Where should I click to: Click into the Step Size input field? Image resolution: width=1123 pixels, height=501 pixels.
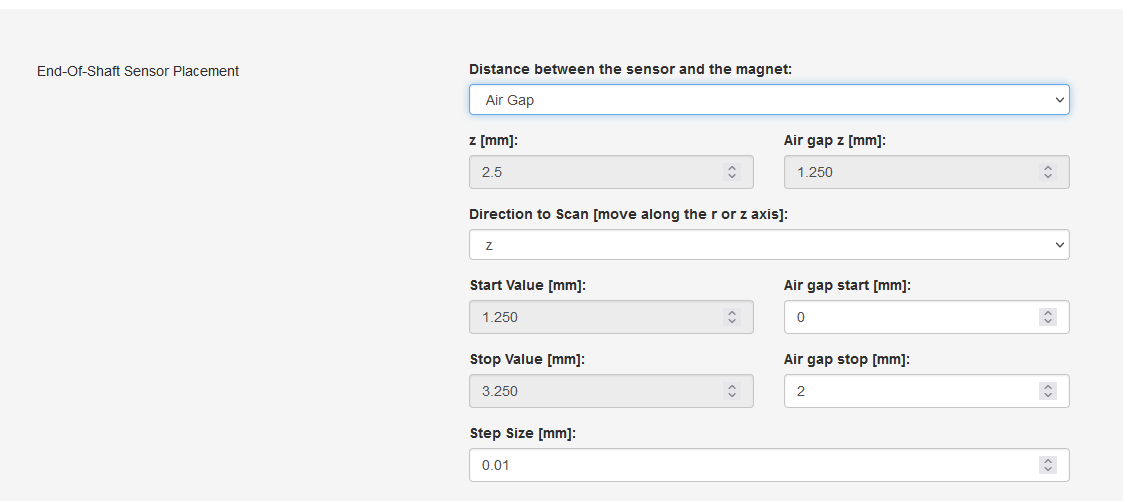coord(769,465)
